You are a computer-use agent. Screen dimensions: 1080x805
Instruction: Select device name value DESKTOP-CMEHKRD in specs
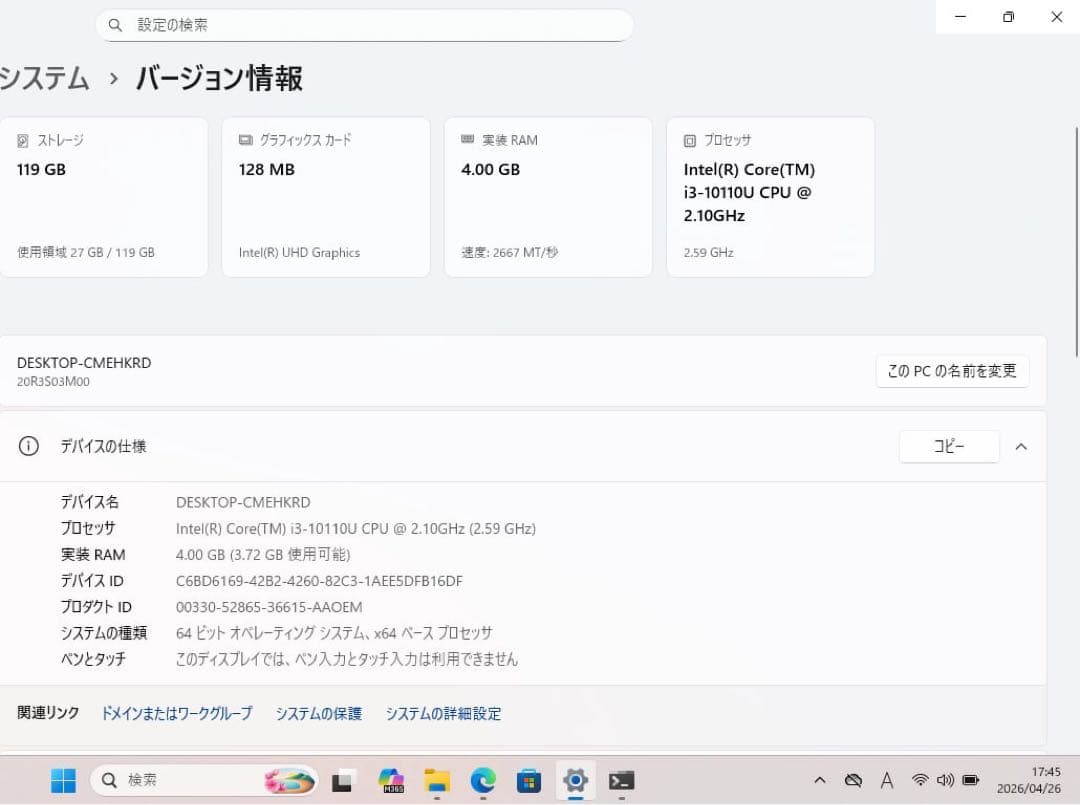(x=243, y=503)
